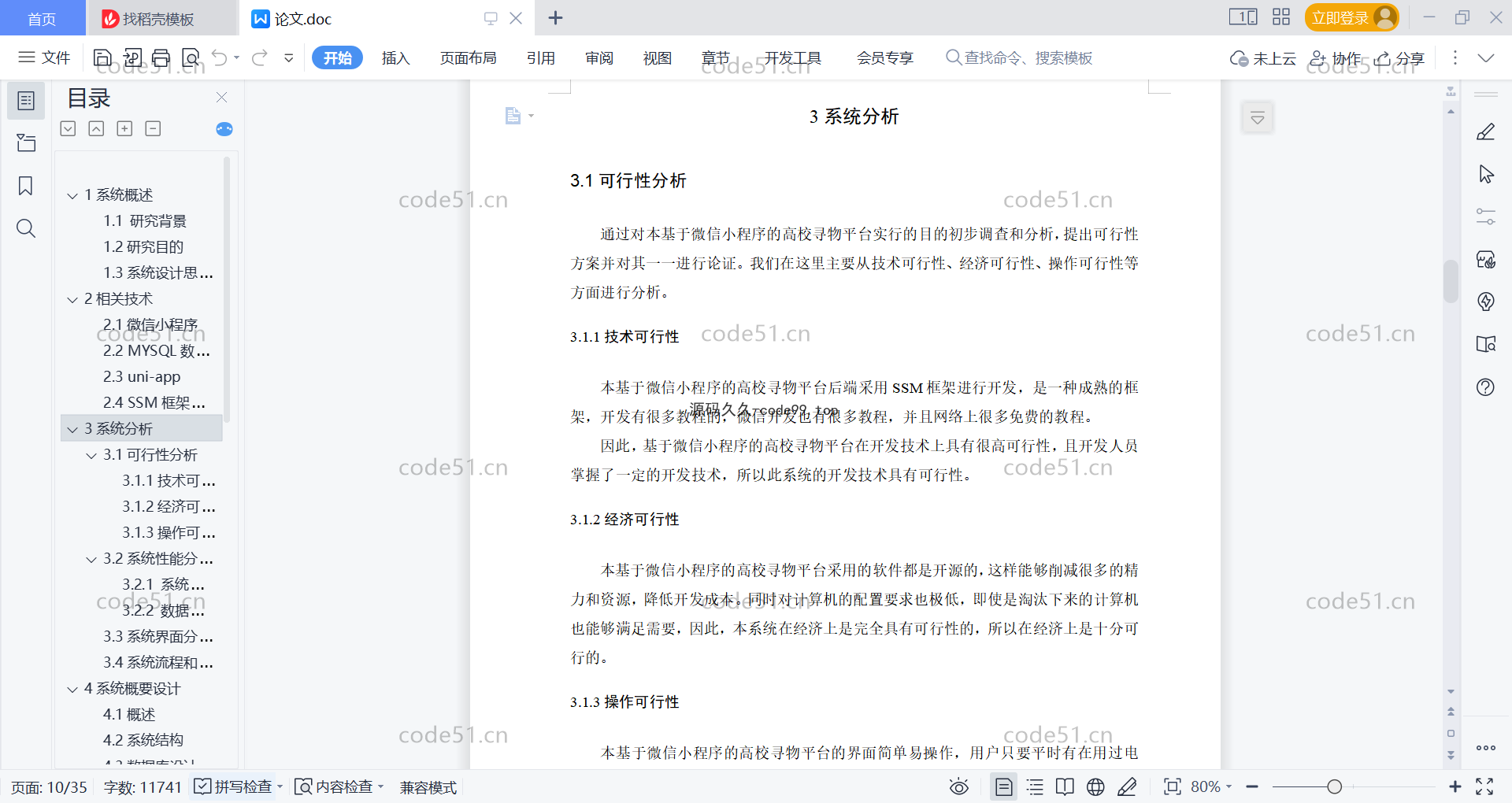The height and width of the screenshot is (803, 1512).
Task: Open the reading book icon on right
Action: [x=1486, y=344]
